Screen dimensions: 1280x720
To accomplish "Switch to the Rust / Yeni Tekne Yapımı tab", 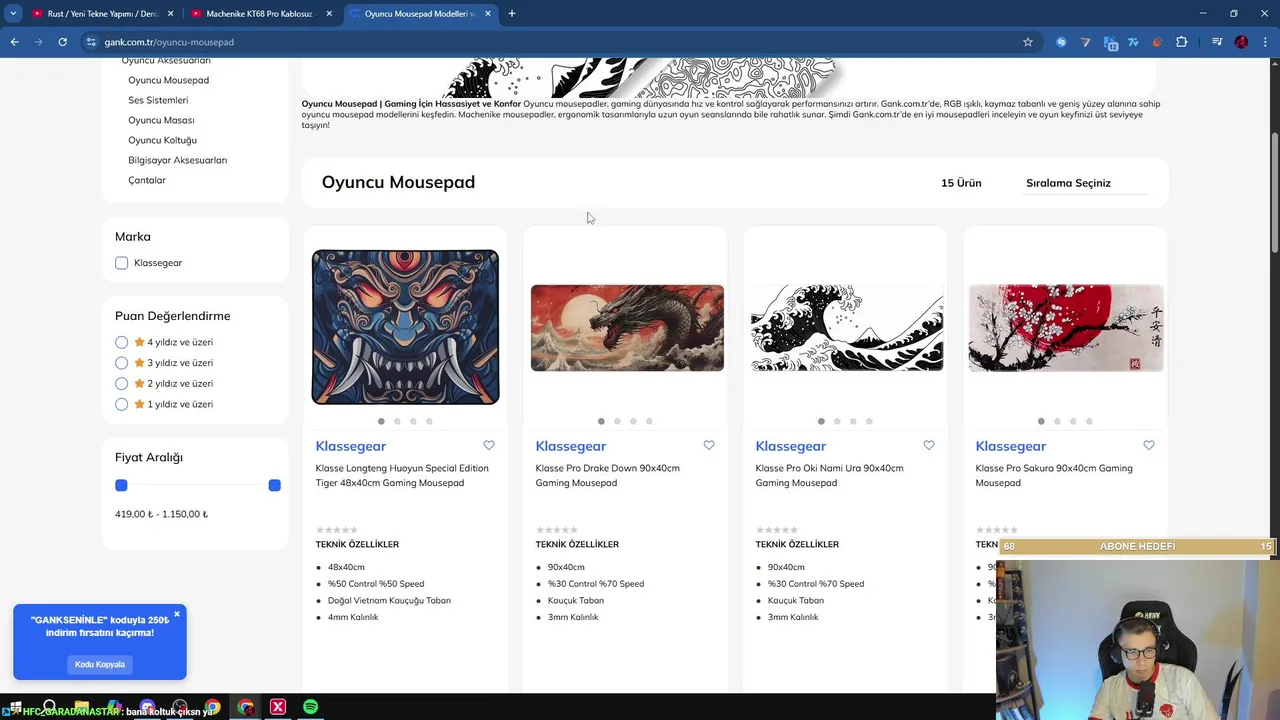I will point(100,14).
